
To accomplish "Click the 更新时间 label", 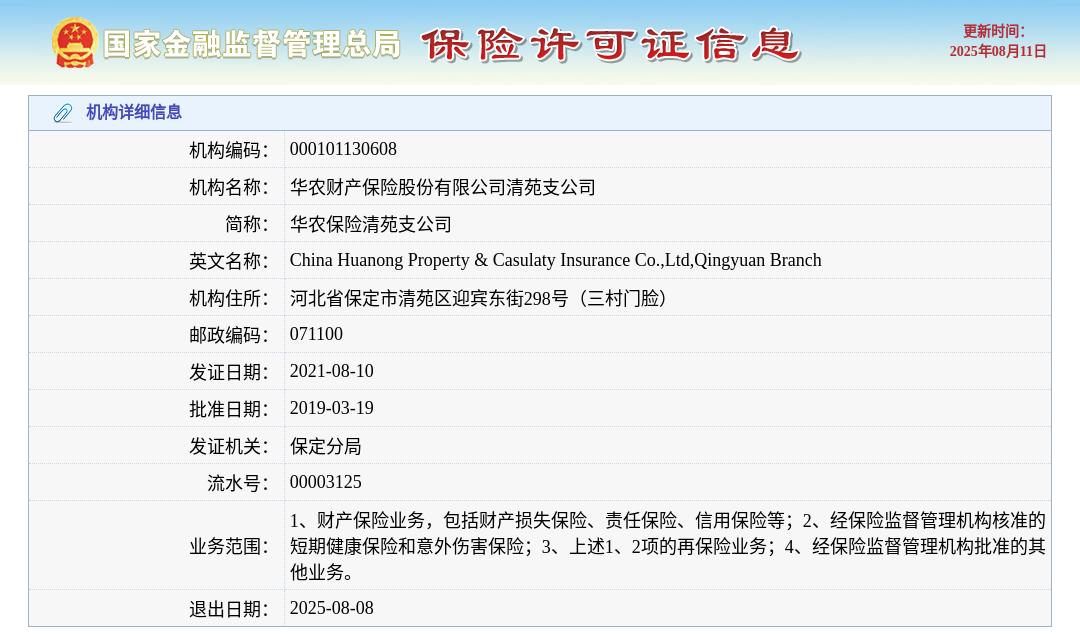I will click(993, 32).
